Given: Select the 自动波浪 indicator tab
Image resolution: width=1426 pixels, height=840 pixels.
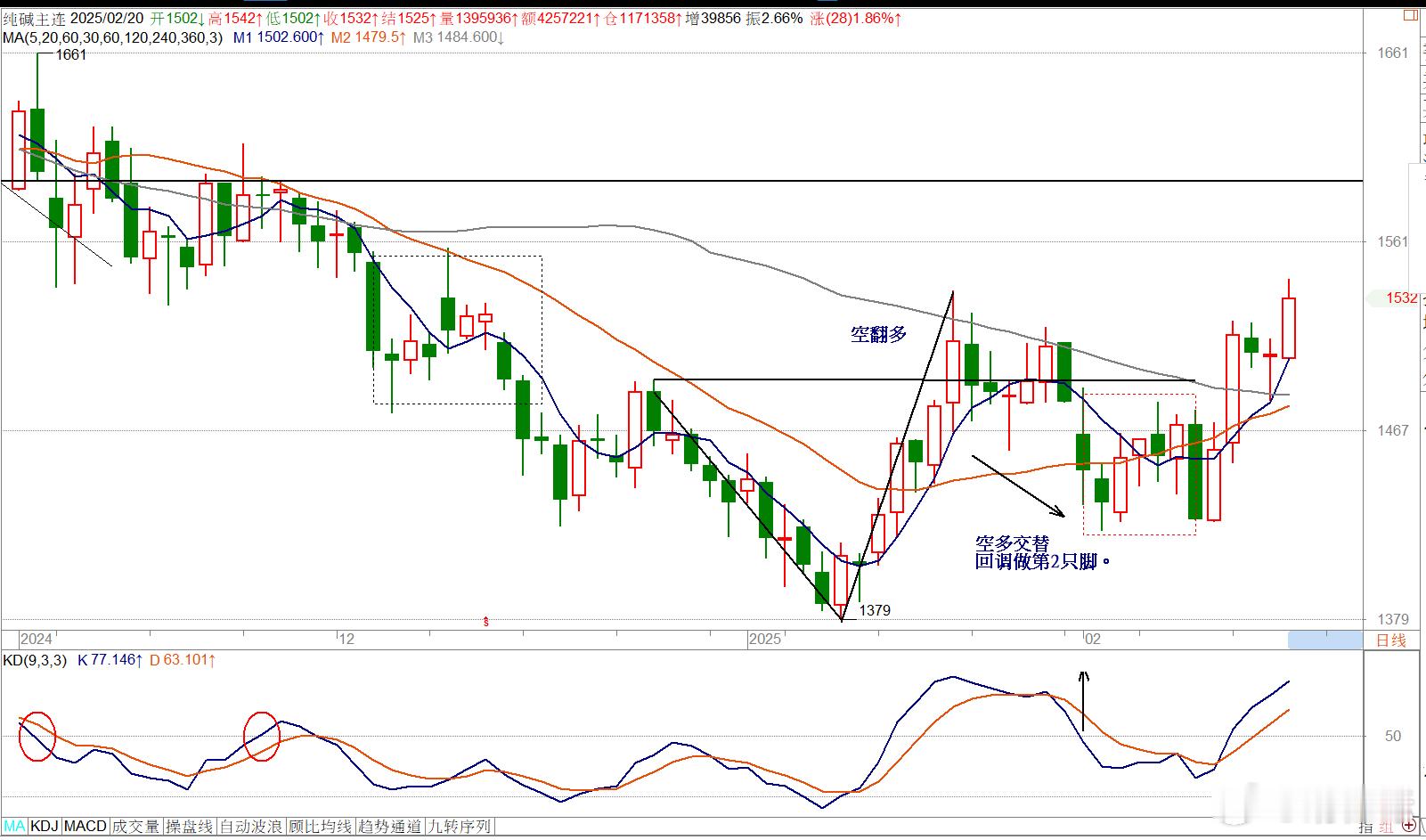Looking at the screenshot, I should click(251, 827).
